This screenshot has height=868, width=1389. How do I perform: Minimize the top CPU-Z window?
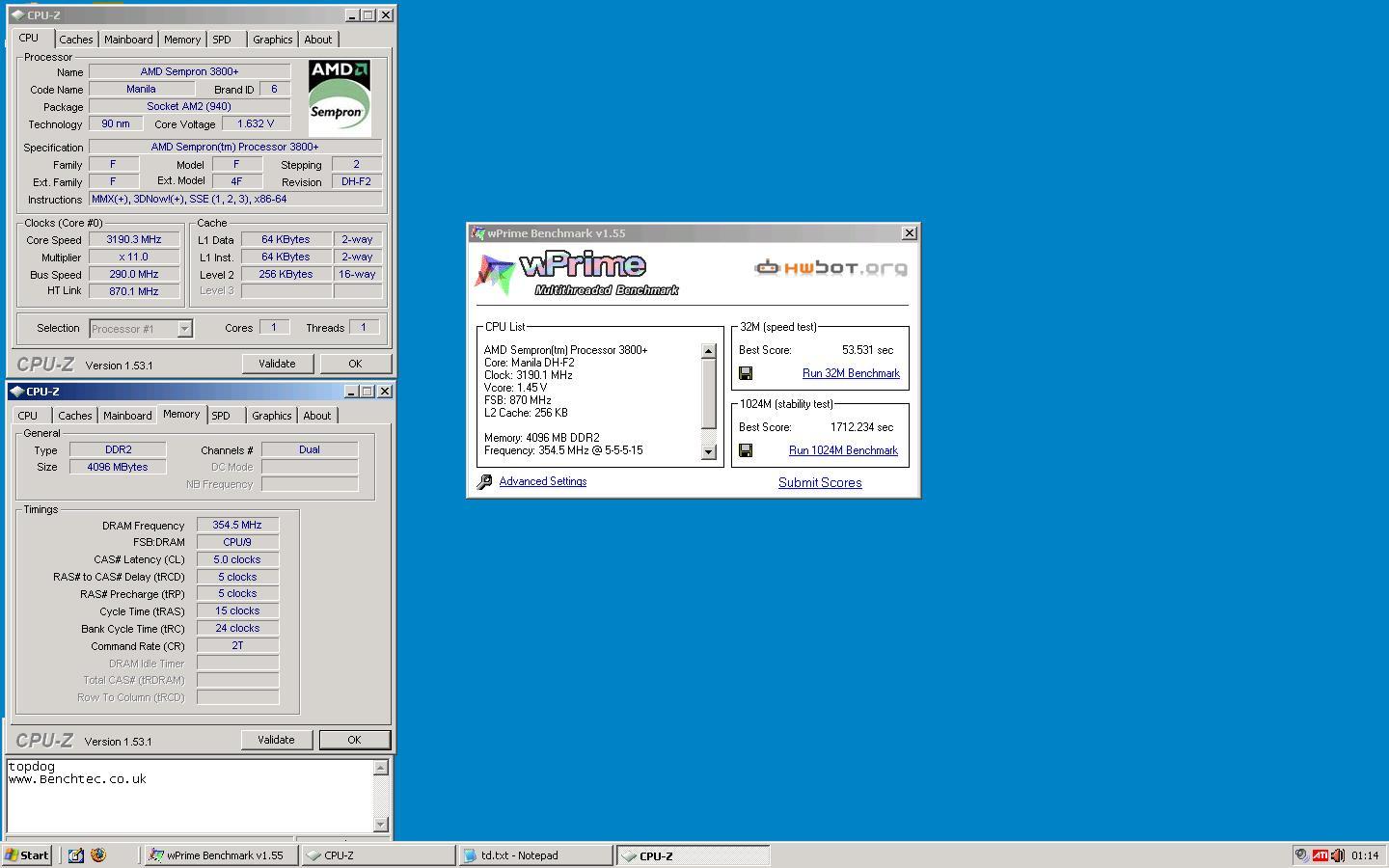pos(351,15)
